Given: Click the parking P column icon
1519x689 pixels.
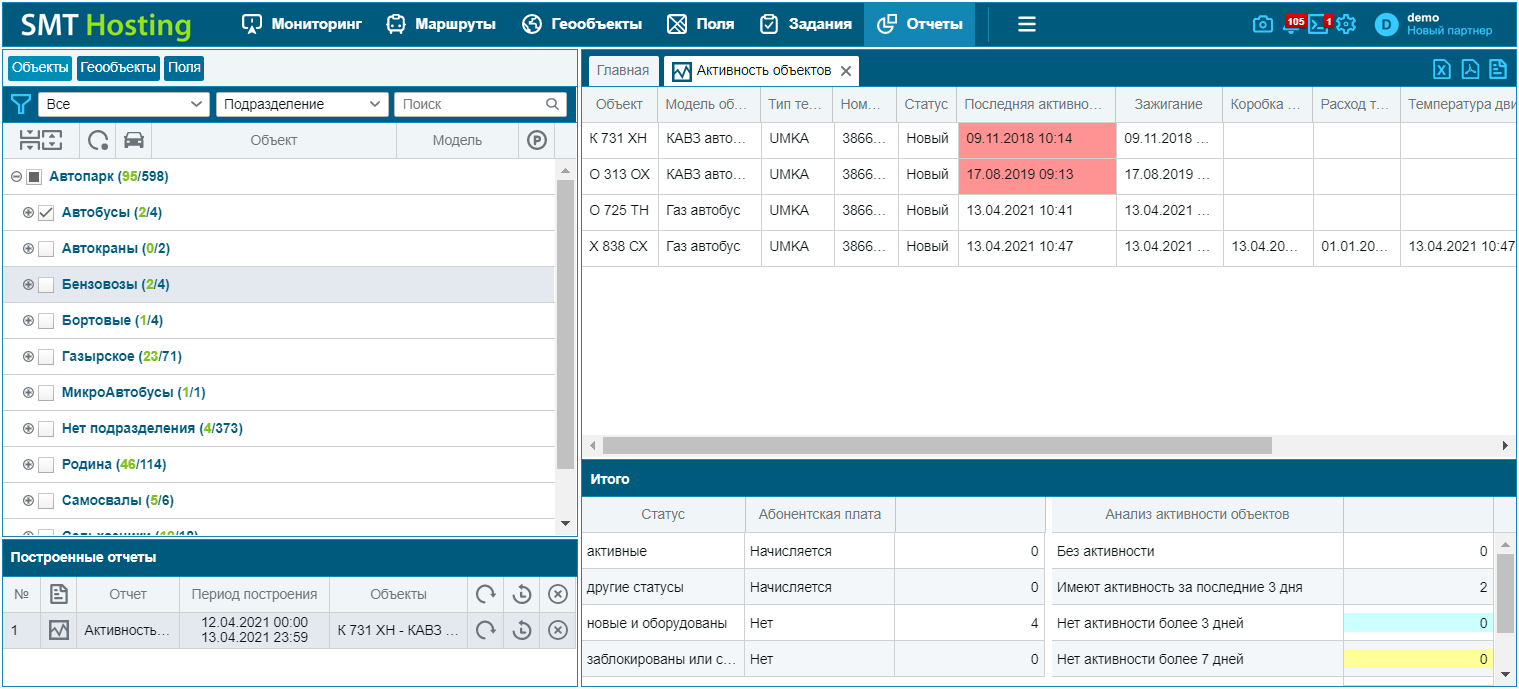Looking at the screenshot, I should (x=537, y=141).
